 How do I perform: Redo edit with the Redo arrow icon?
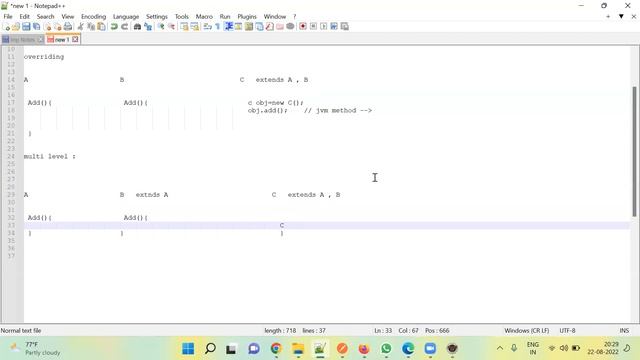pyautogui.click(x=124, y=27)
